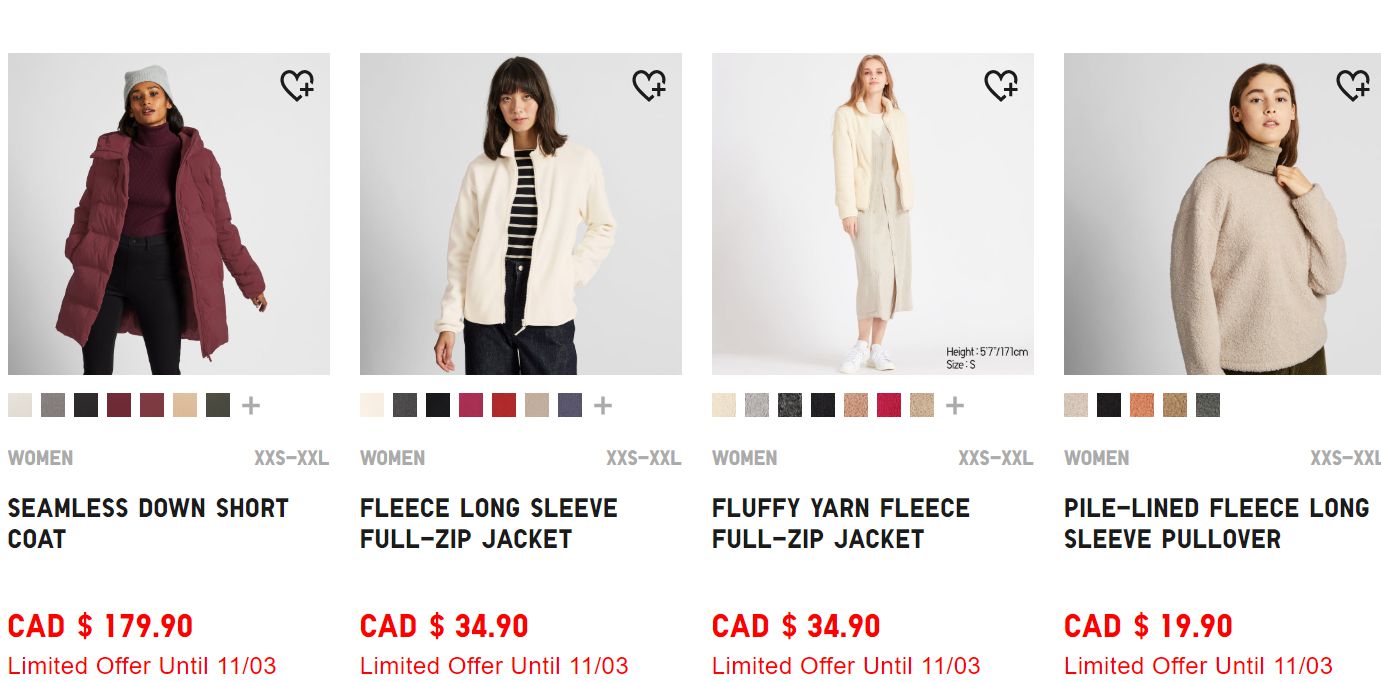
Task: Select orange swatch for Pile-Lined Fleece Pullover
Action: 1142,405
